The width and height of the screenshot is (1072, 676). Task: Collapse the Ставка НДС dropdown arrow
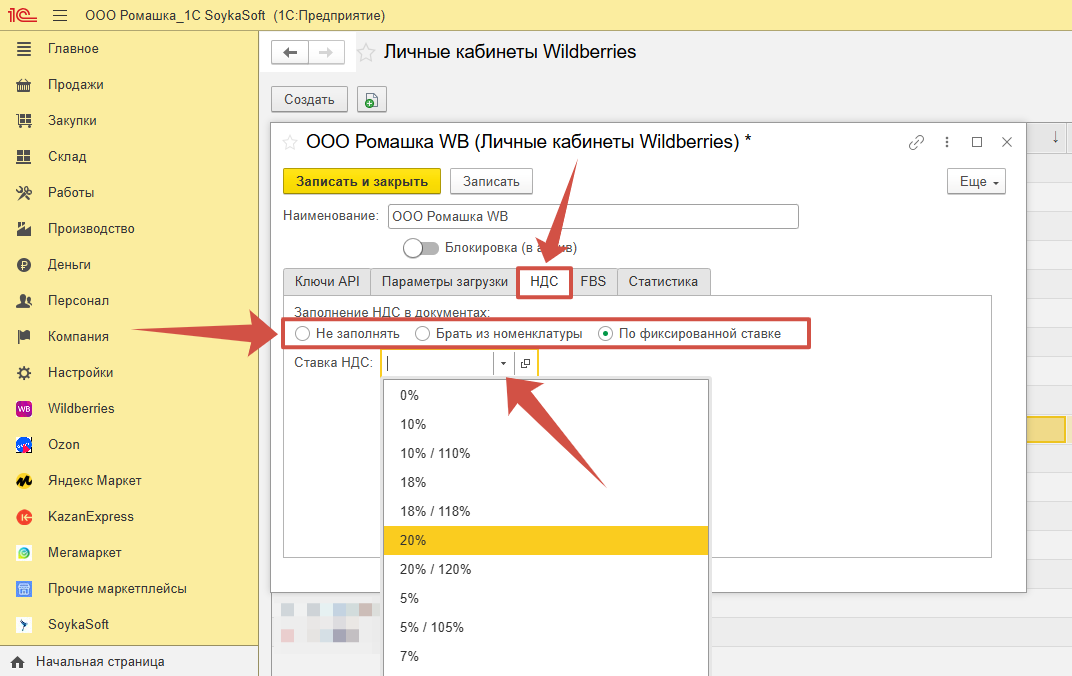[x=504, y=363]
